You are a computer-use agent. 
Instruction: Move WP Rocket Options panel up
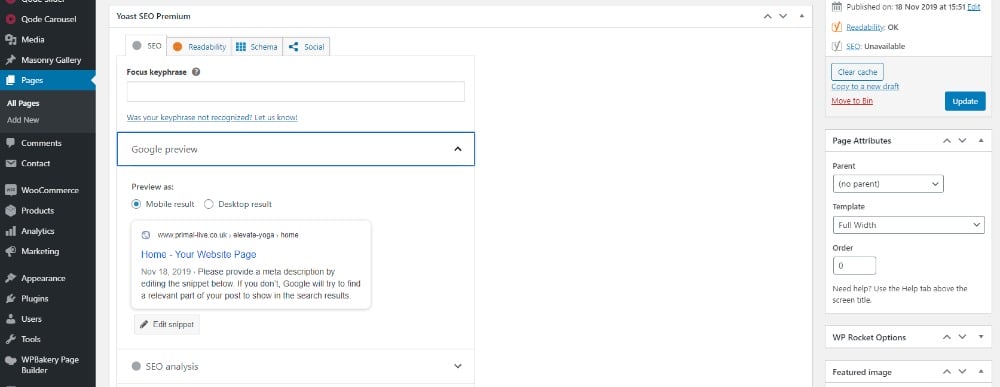click(x=947, y=337)
